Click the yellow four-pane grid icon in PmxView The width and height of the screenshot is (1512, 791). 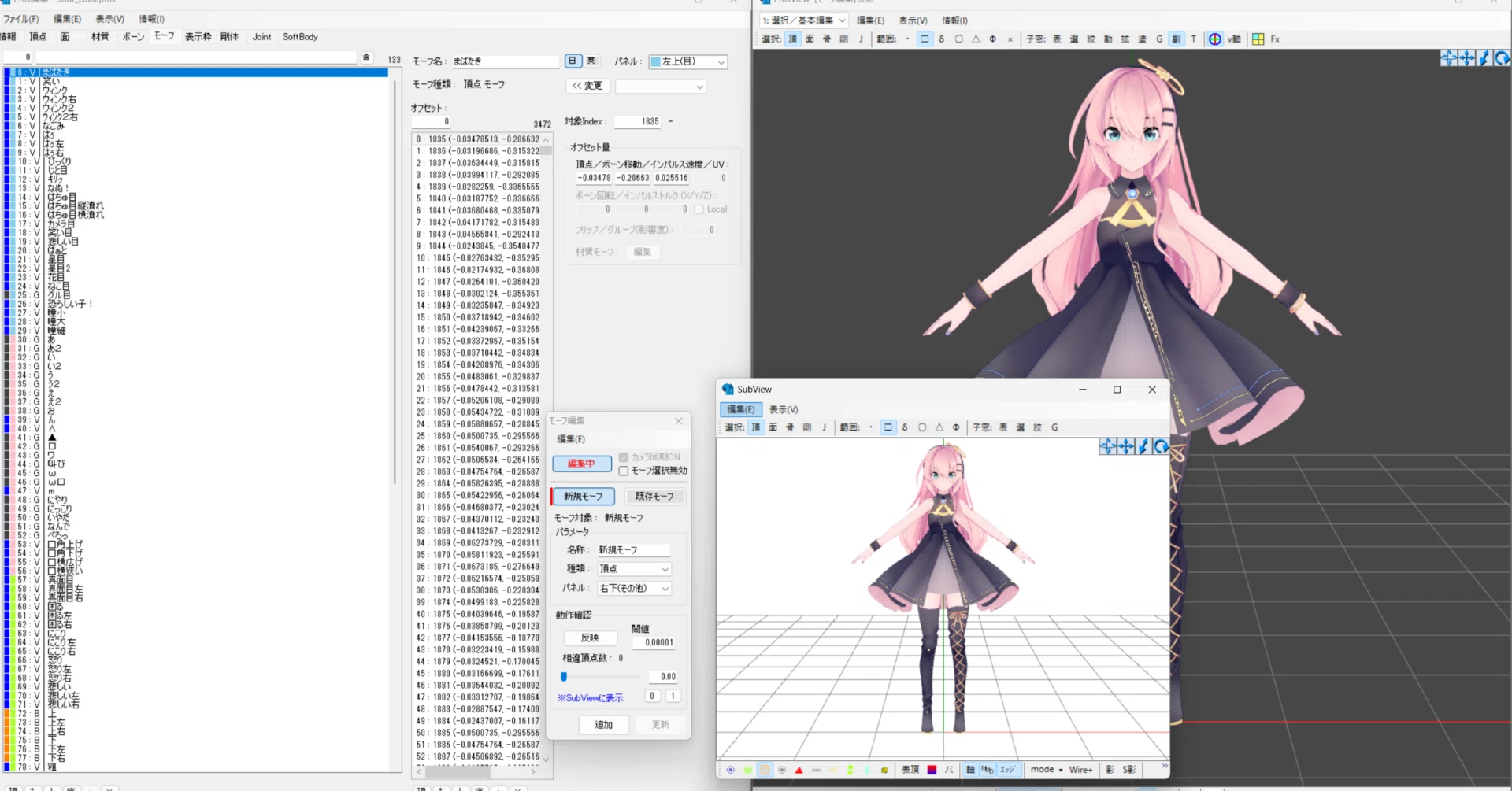tap(1258, 39)
